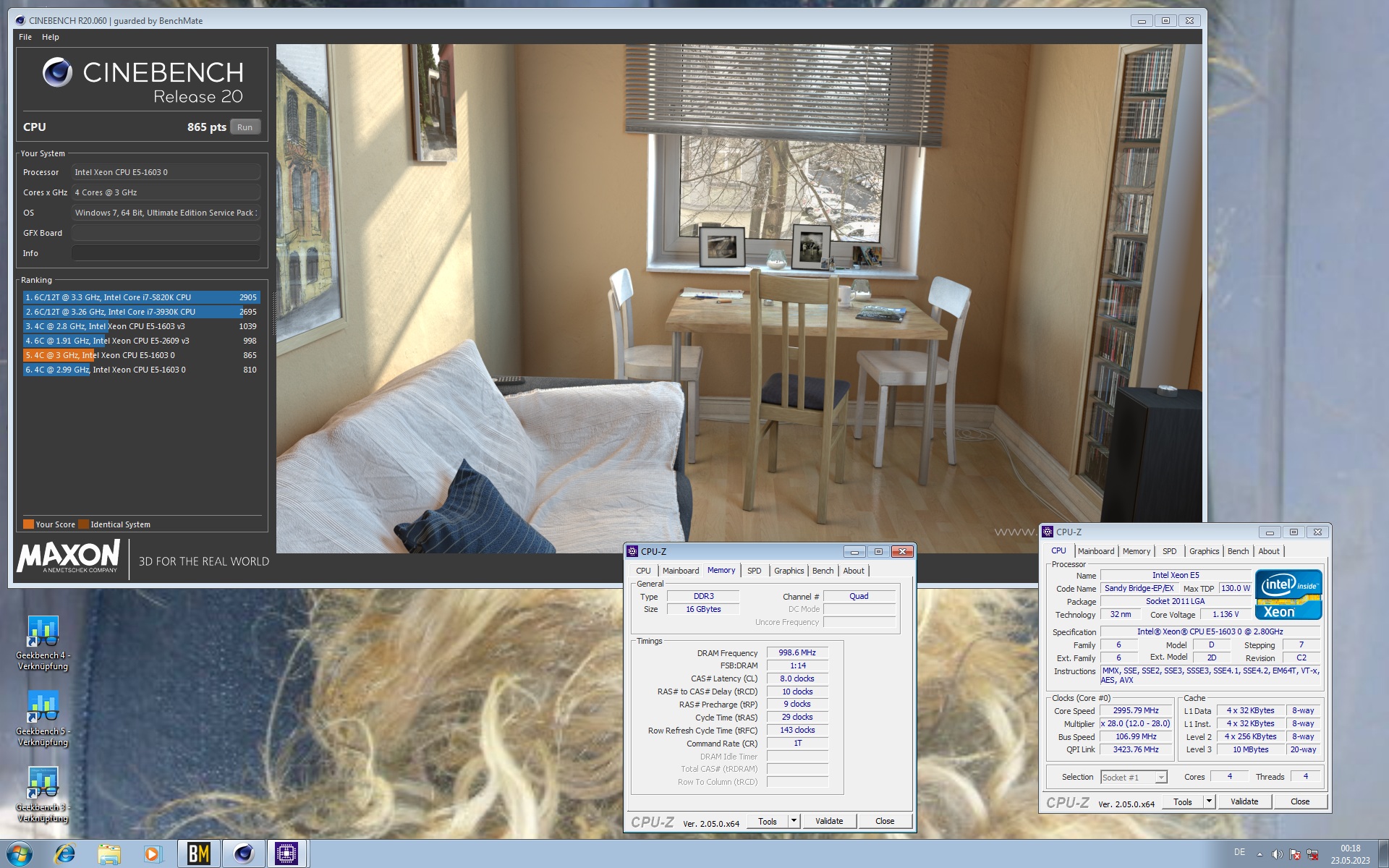Viewport: 1389px width, 868px height.
Task: Switch to SPD tab in Memory window
Action: coord(754,571)
